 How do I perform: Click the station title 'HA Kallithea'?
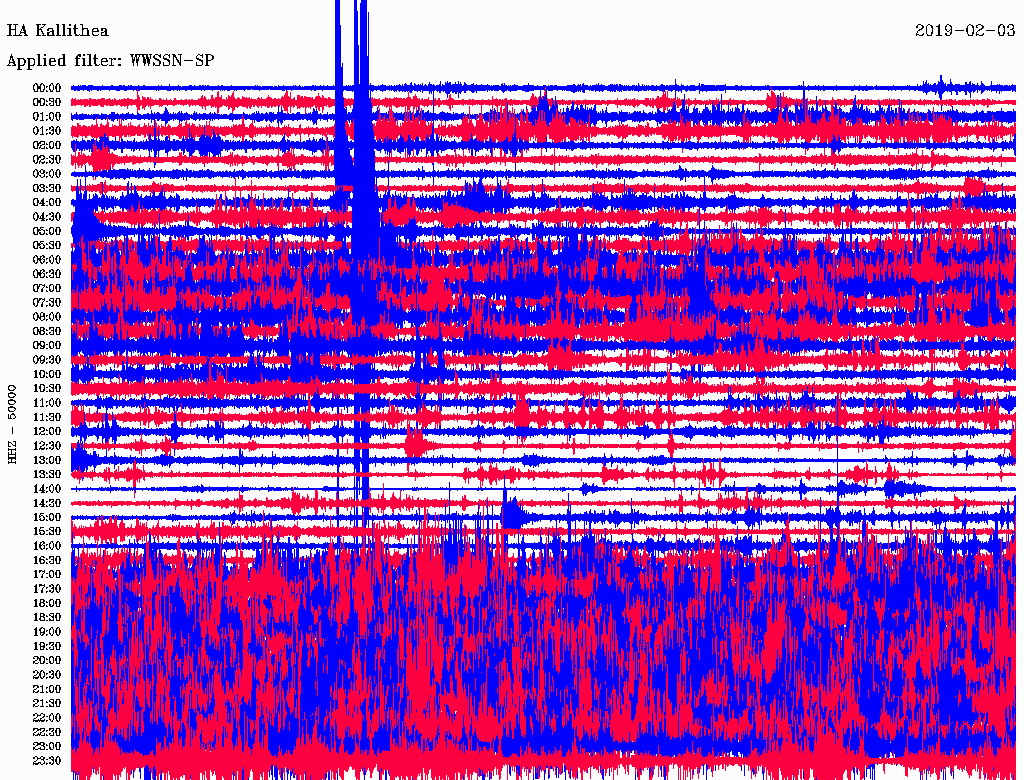[57, 31]
